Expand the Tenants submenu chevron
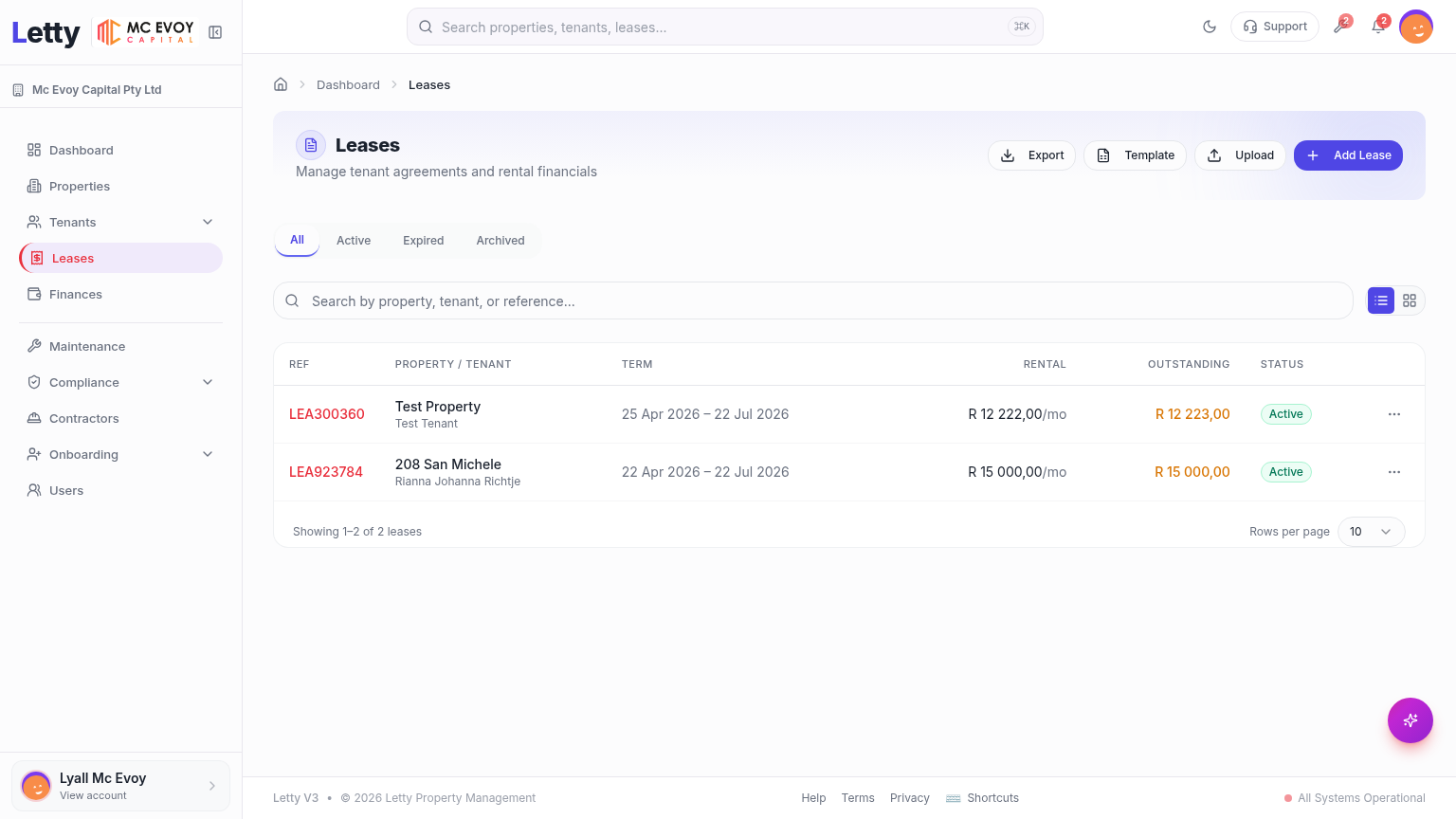 (x=208, y=222)
